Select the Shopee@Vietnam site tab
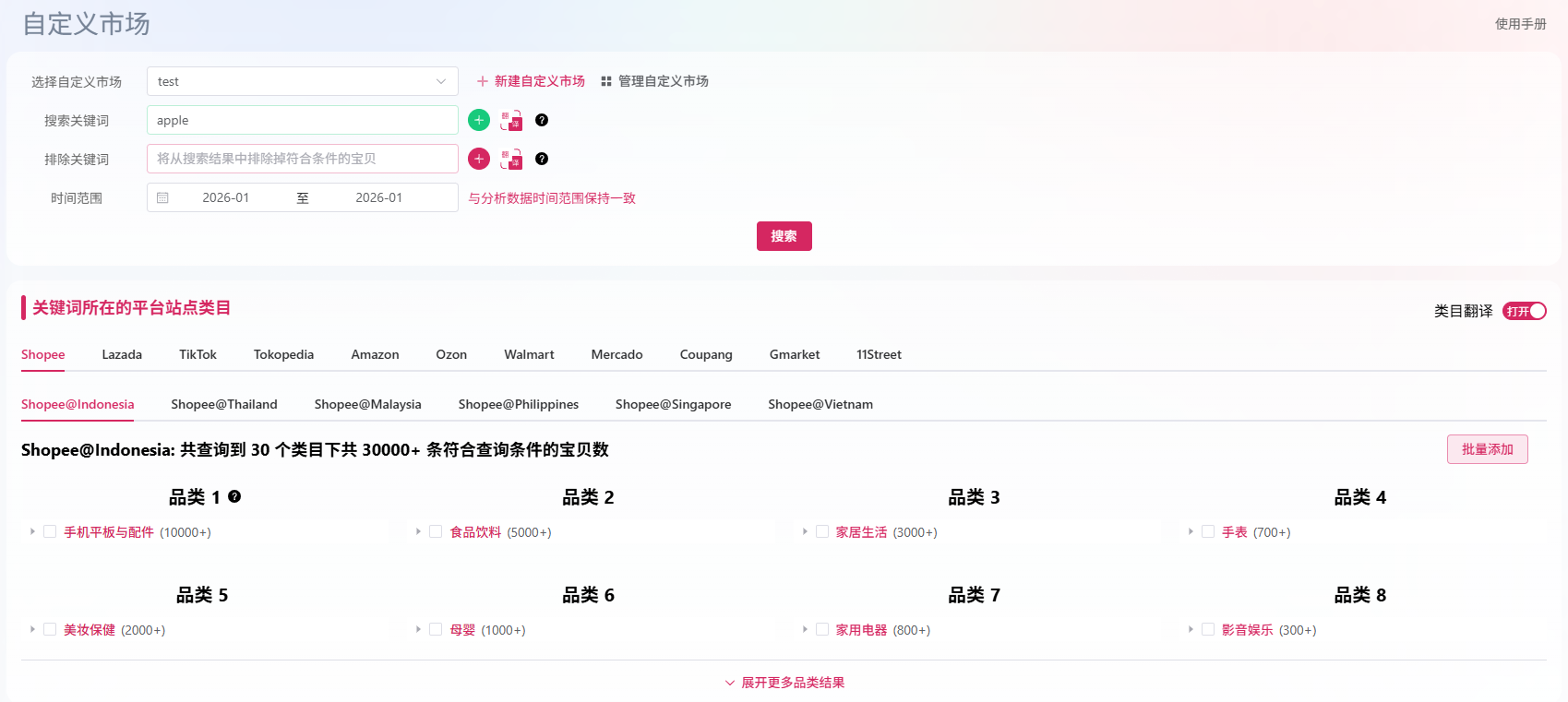 [x=820, y=404]
